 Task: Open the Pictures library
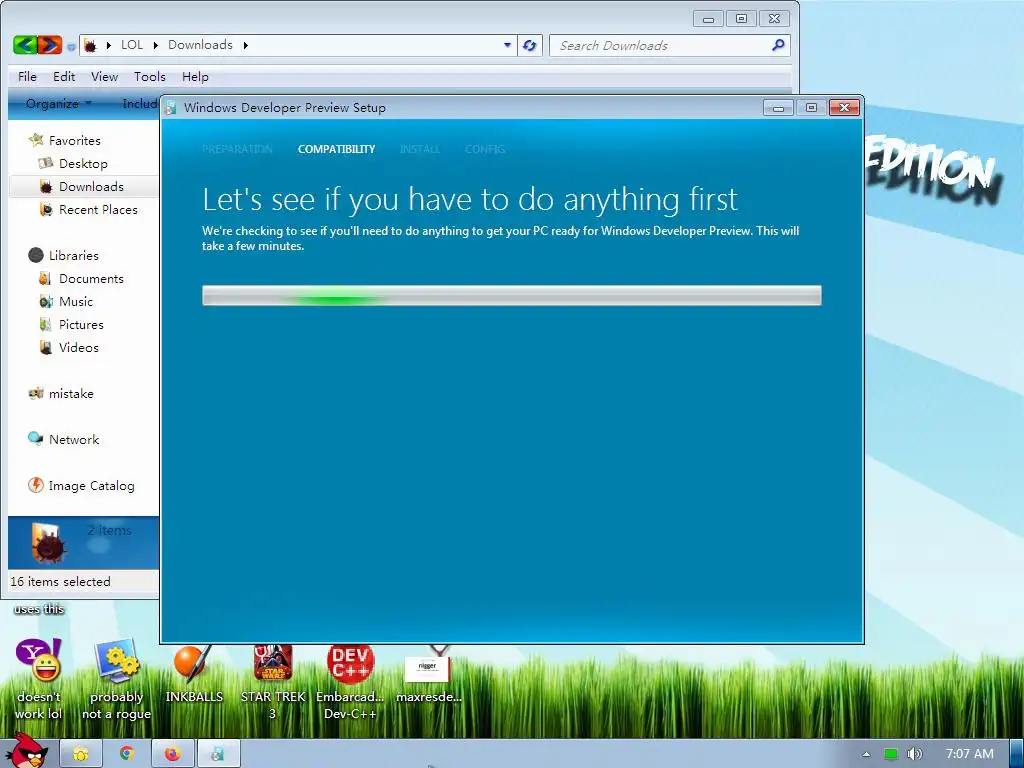pyautogui.click(x=81, y=325)
